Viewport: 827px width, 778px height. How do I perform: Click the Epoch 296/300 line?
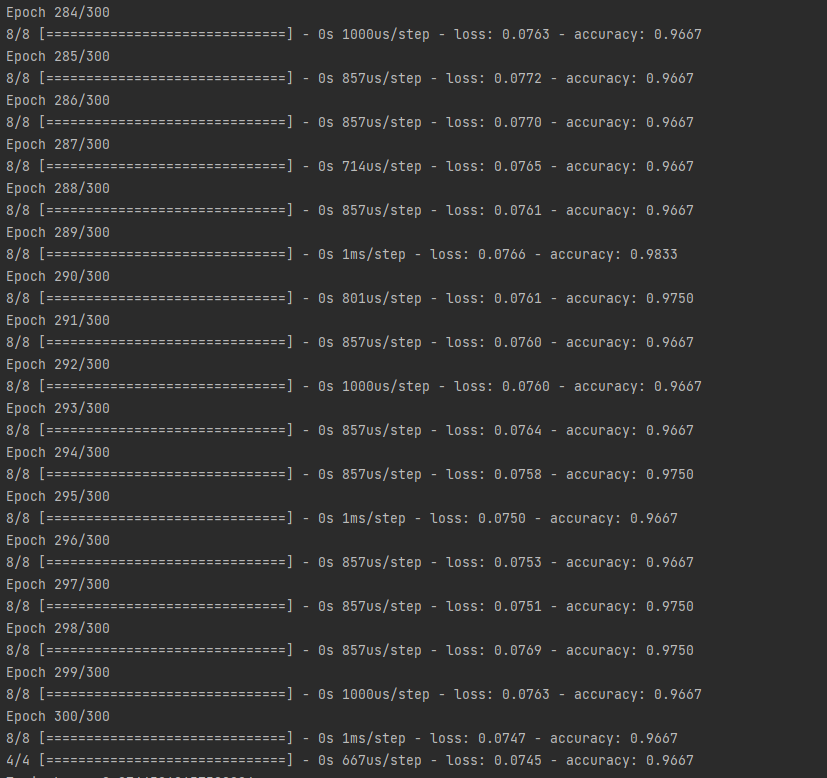coord(58,541)
